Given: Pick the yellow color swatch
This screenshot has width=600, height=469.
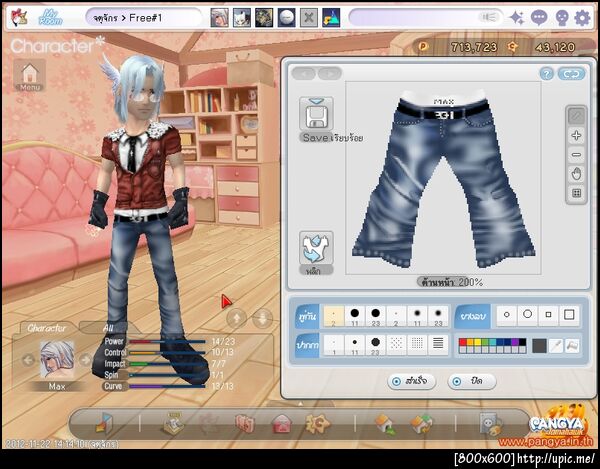Looking at the screenshot, I should pyautogui.click(x=477, y=342).
